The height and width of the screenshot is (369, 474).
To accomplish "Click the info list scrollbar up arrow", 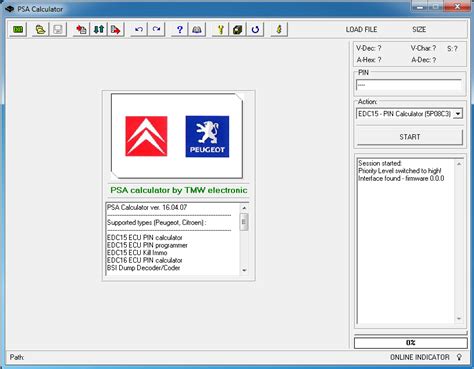I will tap(244, 208).
